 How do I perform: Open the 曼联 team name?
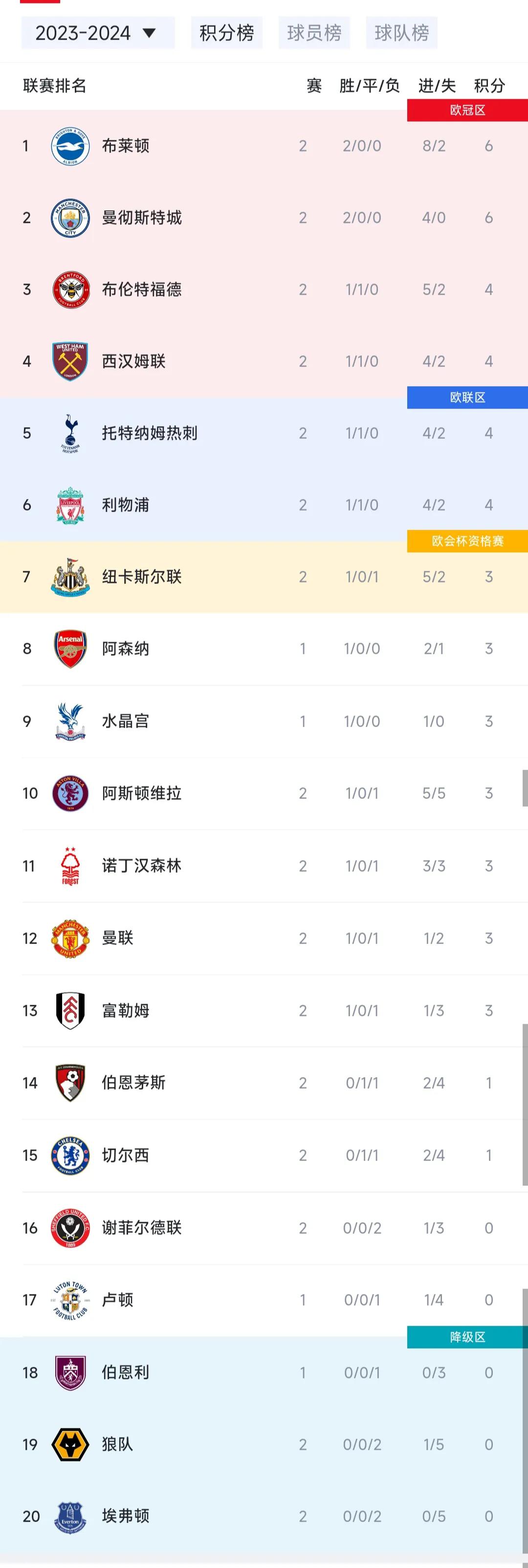point(117,938)
